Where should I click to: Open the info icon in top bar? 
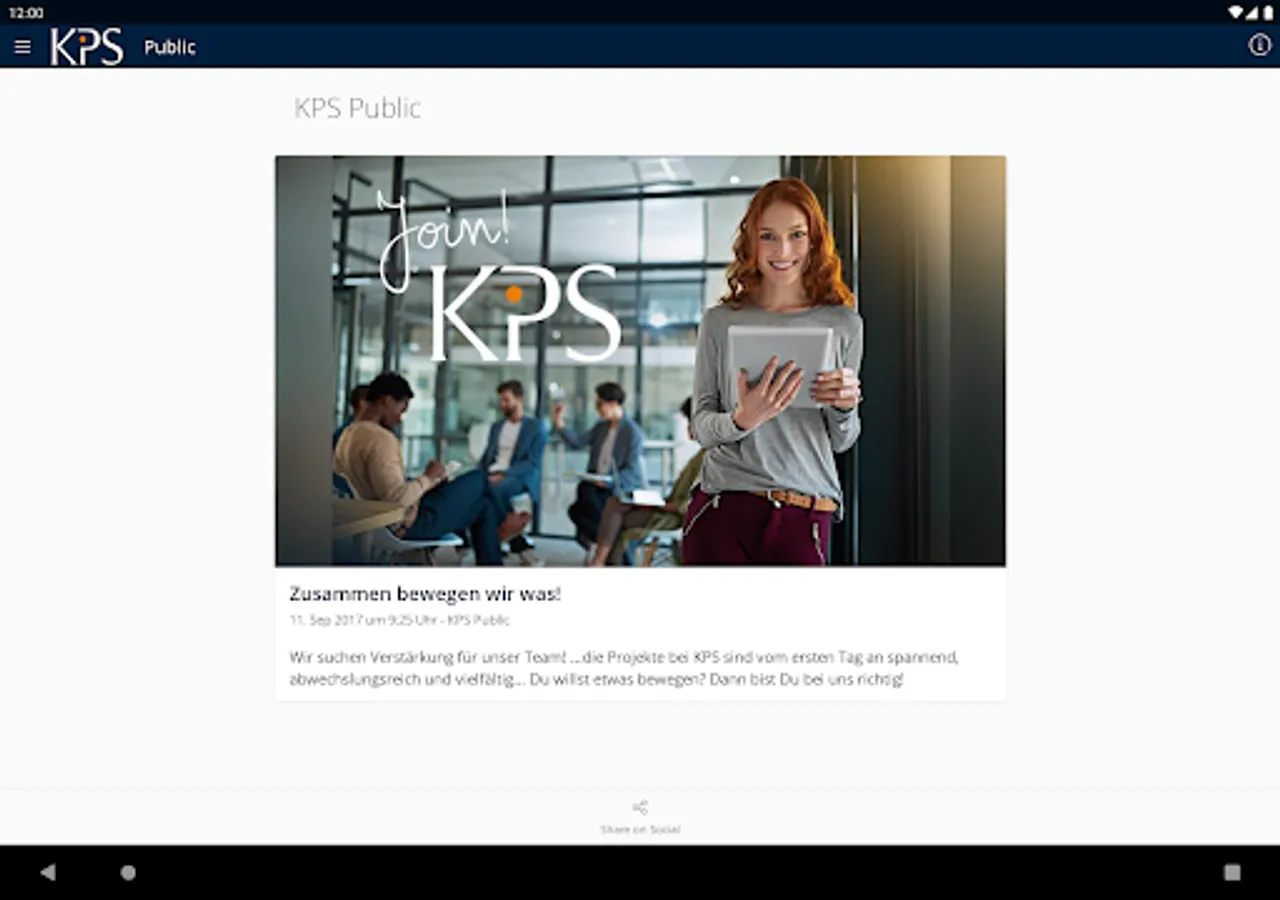point(1259,45)
